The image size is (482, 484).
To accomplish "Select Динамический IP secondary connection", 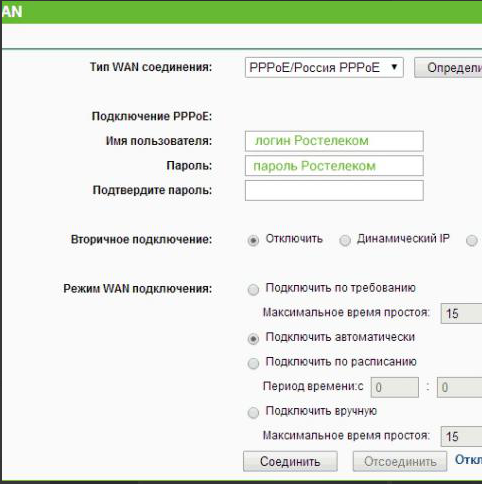I will point(345,240).
